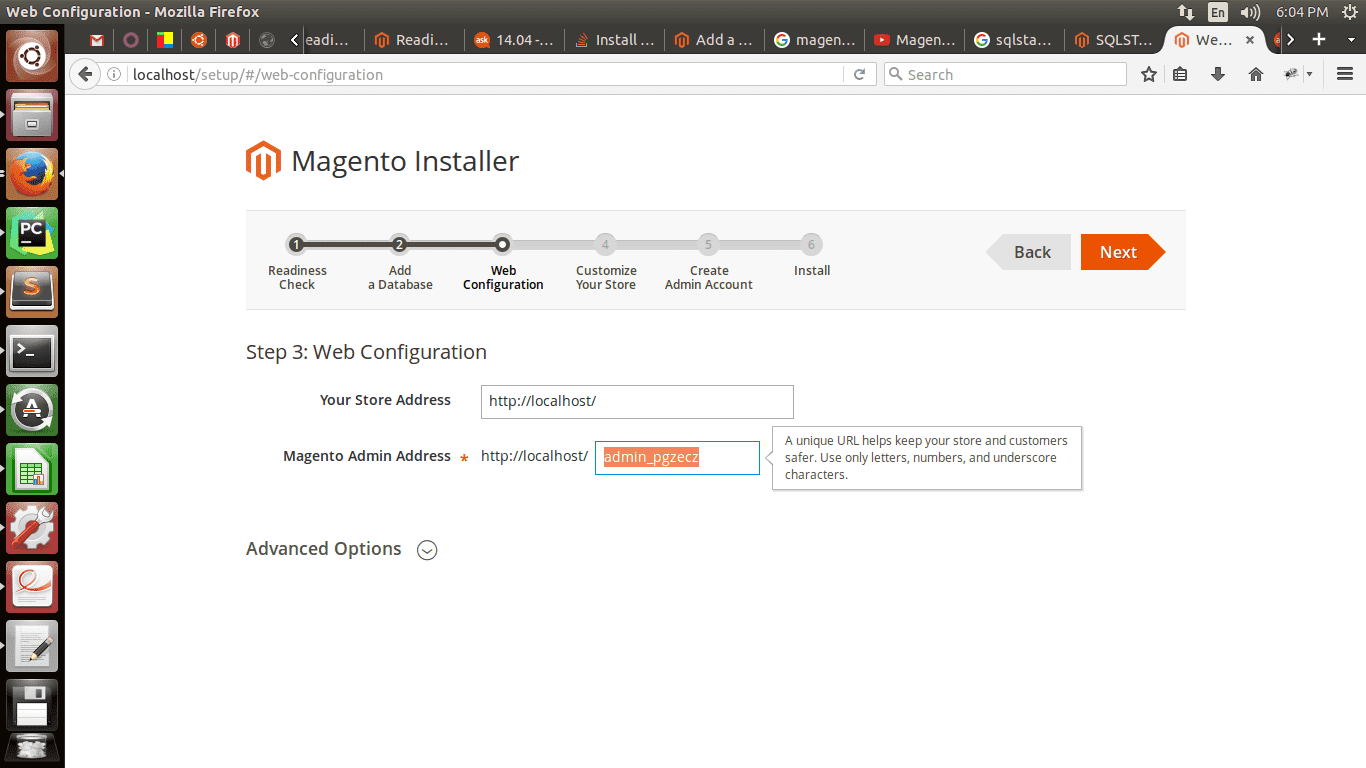Select step 6 Install marker
Viewport: 1366px width, 768px height.
click(x=811, y=244)
